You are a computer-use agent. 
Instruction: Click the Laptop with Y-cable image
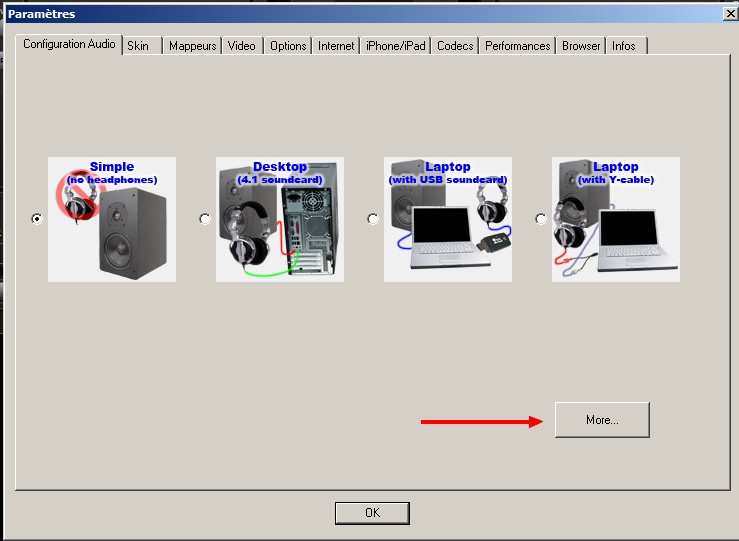pyautogui.click(x=616, y=219)
